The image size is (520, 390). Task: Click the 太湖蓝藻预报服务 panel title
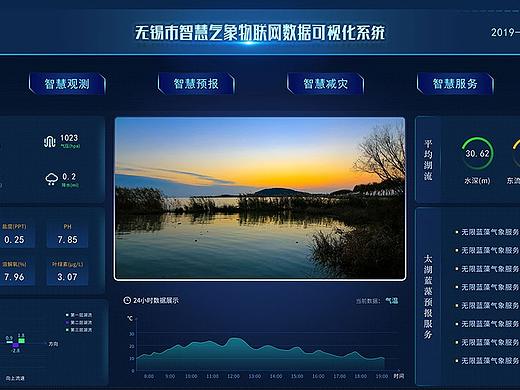point(428,297)
